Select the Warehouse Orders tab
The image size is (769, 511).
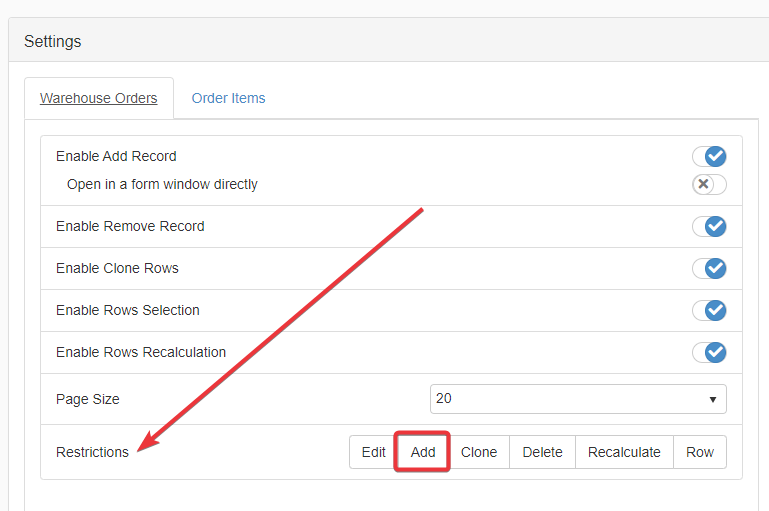click(x=98, y=98)
